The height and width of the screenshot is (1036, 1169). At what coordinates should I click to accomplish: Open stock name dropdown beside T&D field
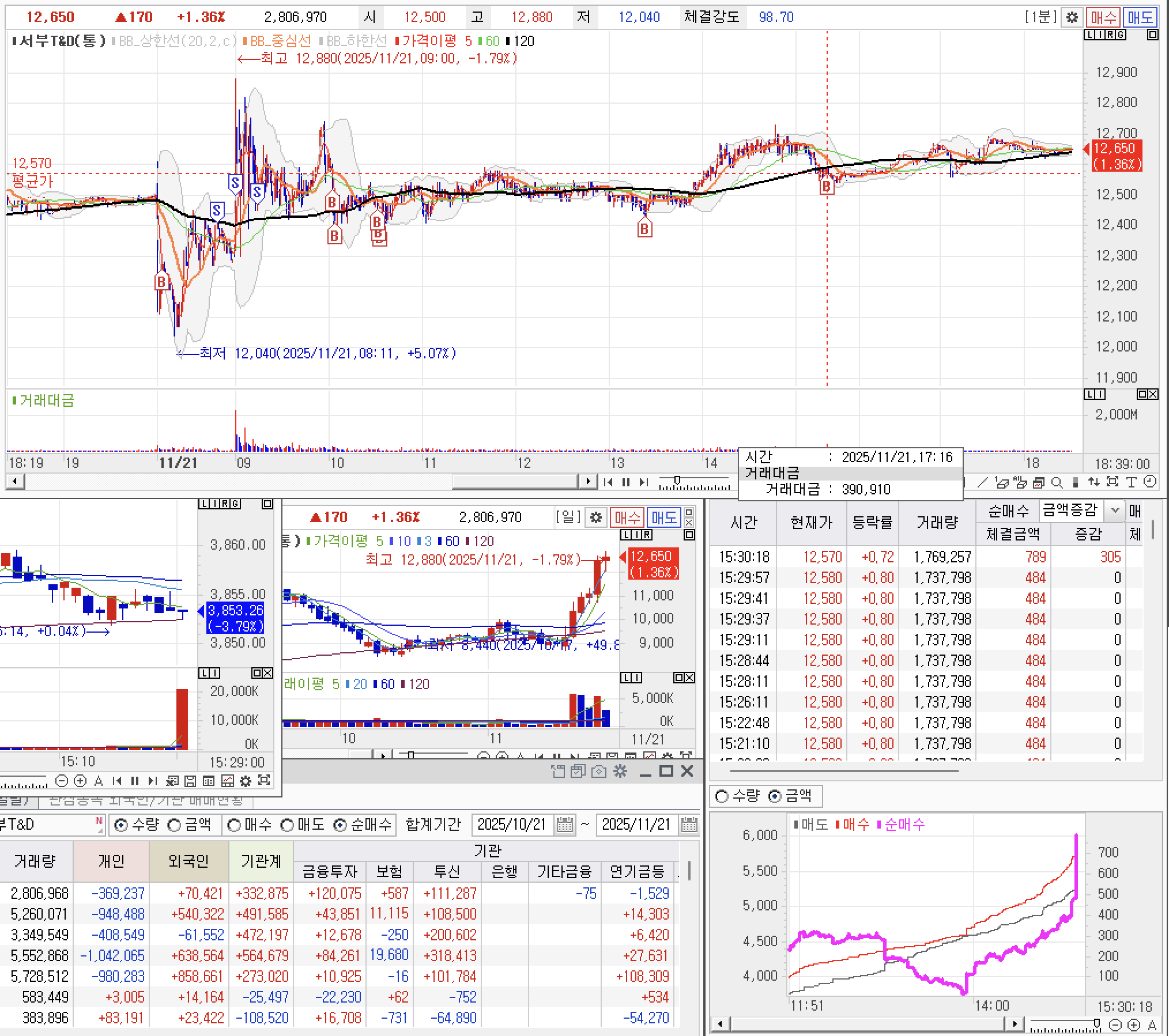pos(100,830)
